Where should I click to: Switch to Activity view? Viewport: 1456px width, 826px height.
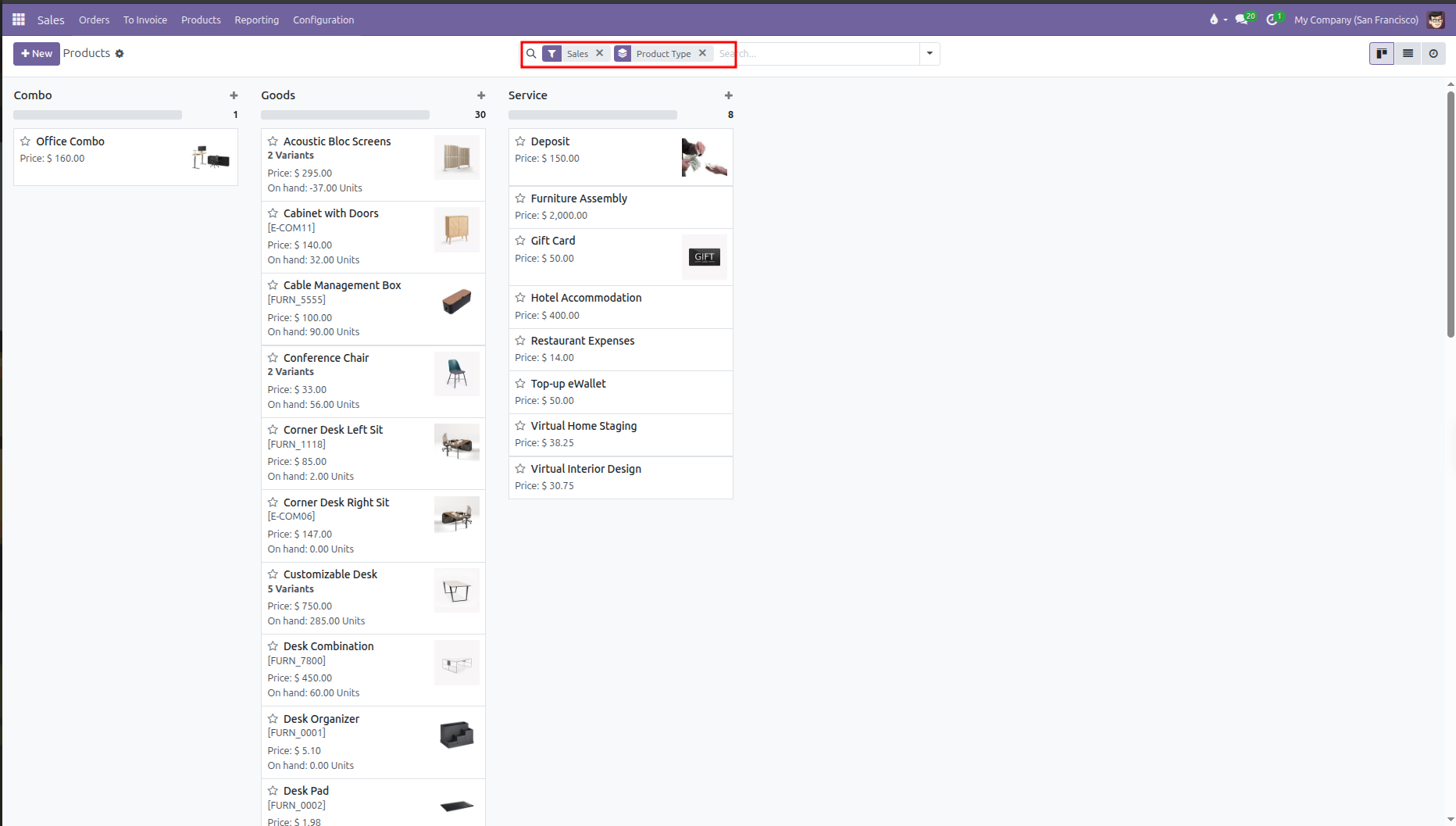(x=1433, y=53)
